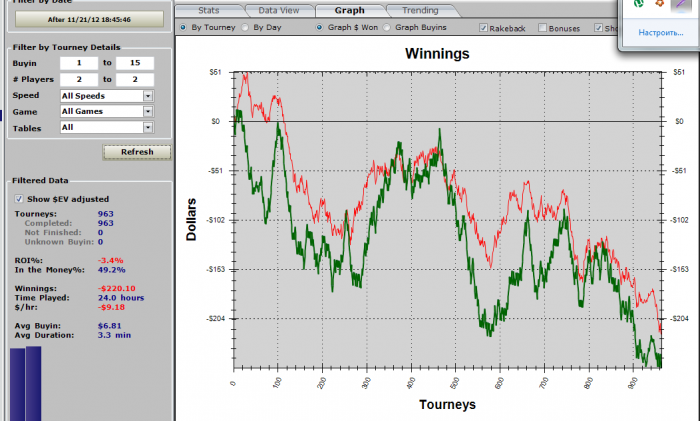This screenshot has height=421, width=700.
Task: Open the Настроить... link in tray popup
Action: click(x=661, y=33)
